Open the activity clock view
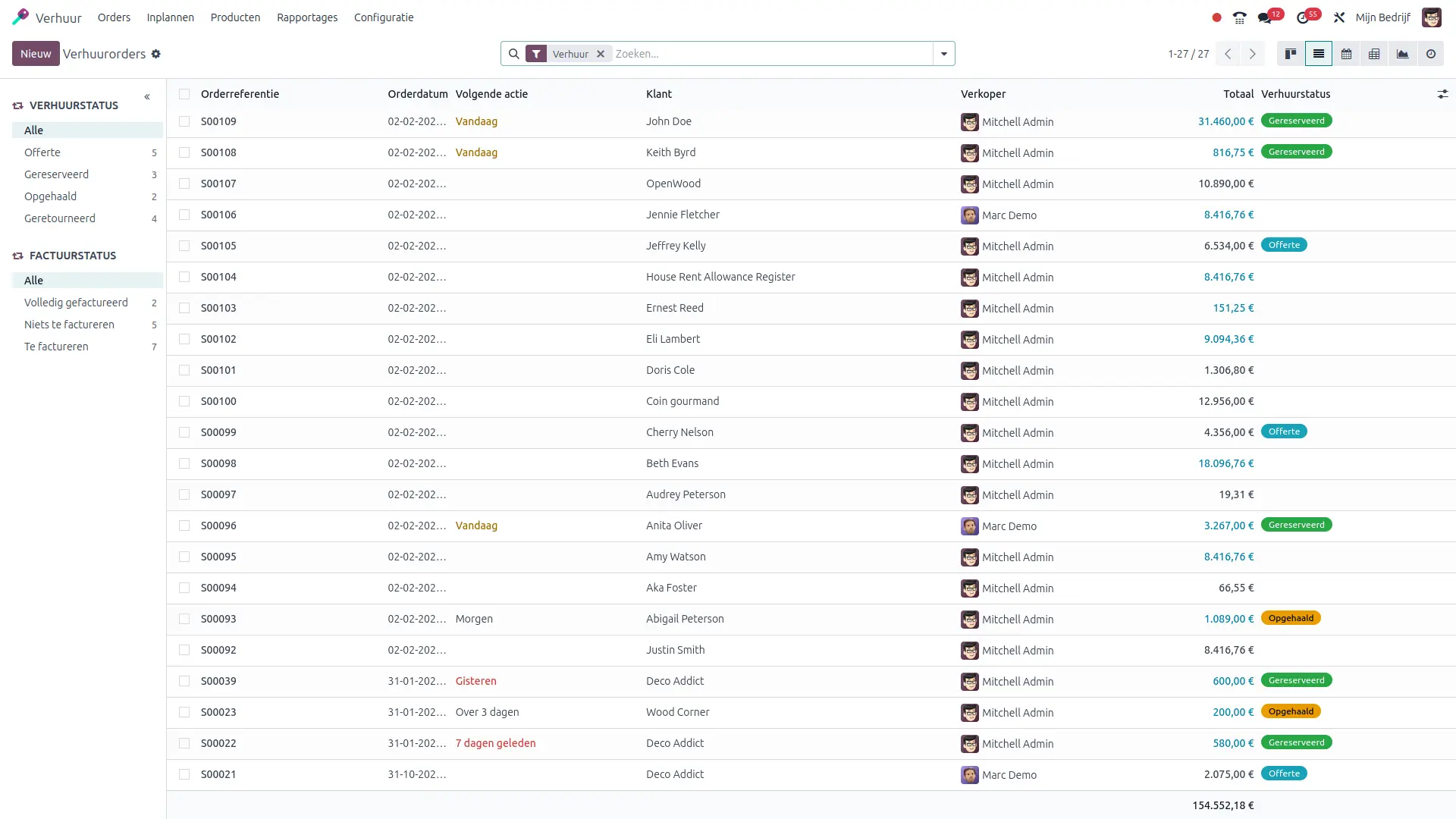 [x=1430, y=54]
